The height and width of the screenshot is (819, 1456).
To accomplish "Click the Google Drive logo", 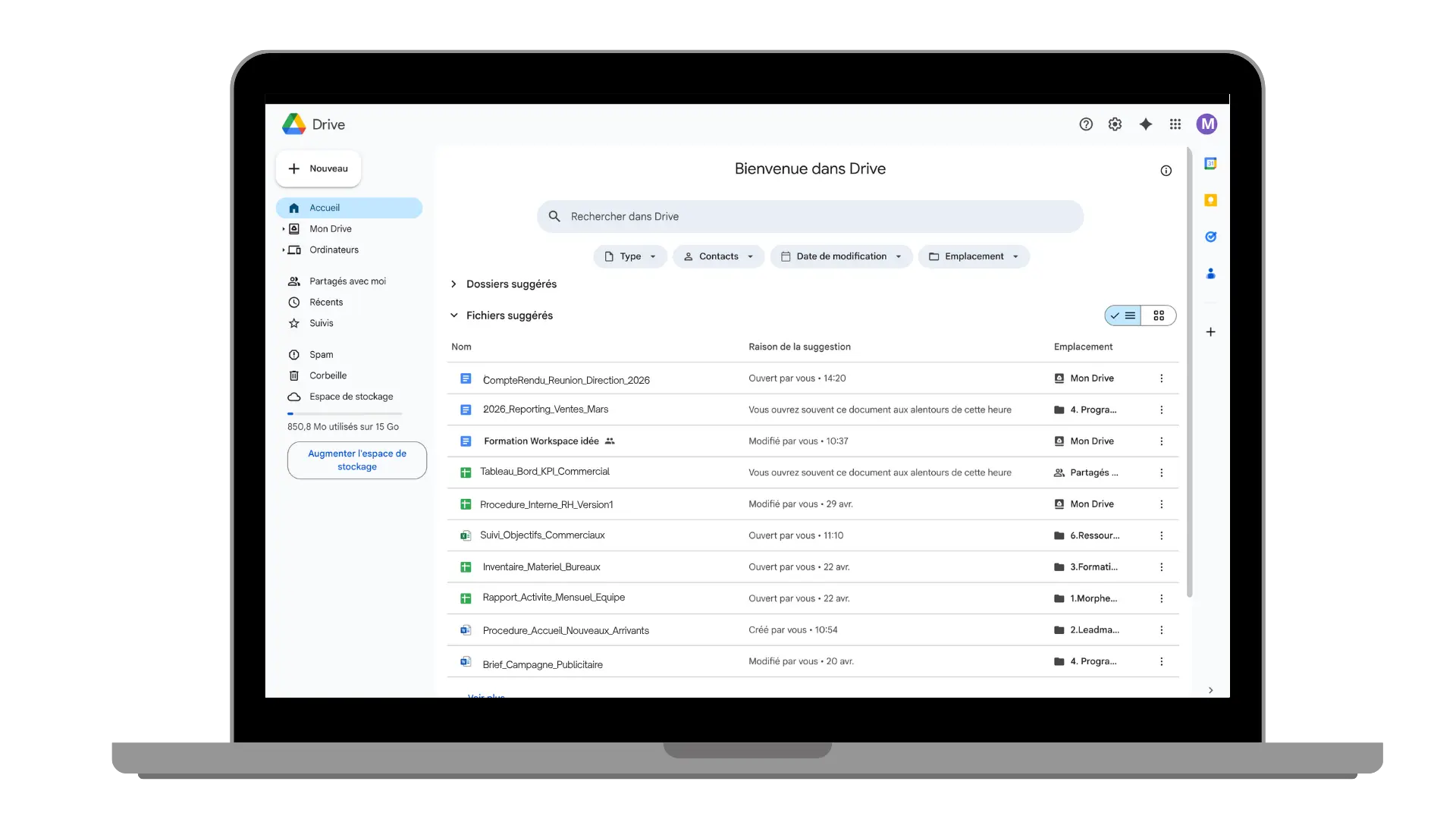I will 293,124.
